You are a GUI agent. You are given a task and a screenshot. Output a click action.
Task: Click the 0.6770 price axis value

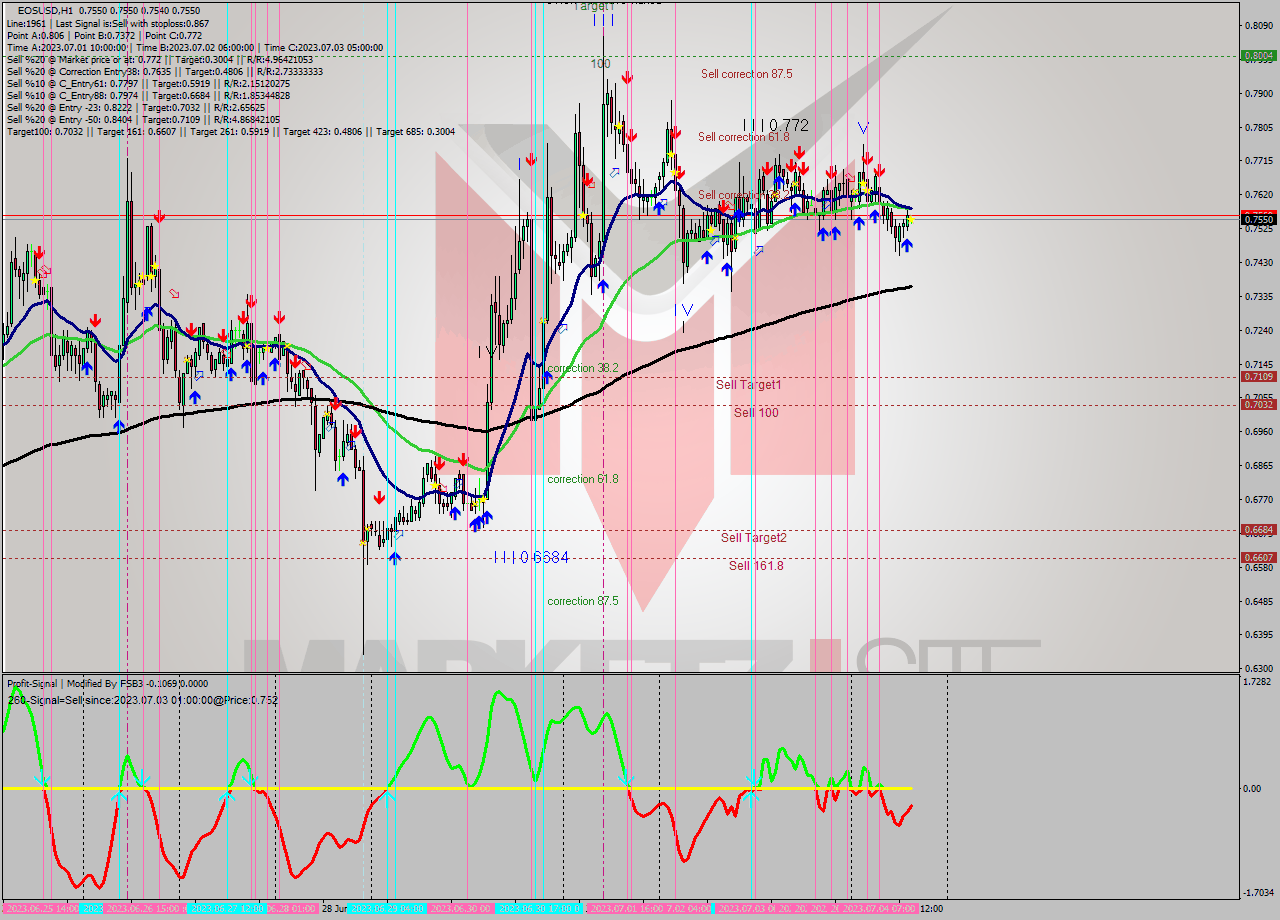click(x=1258, y=500)
